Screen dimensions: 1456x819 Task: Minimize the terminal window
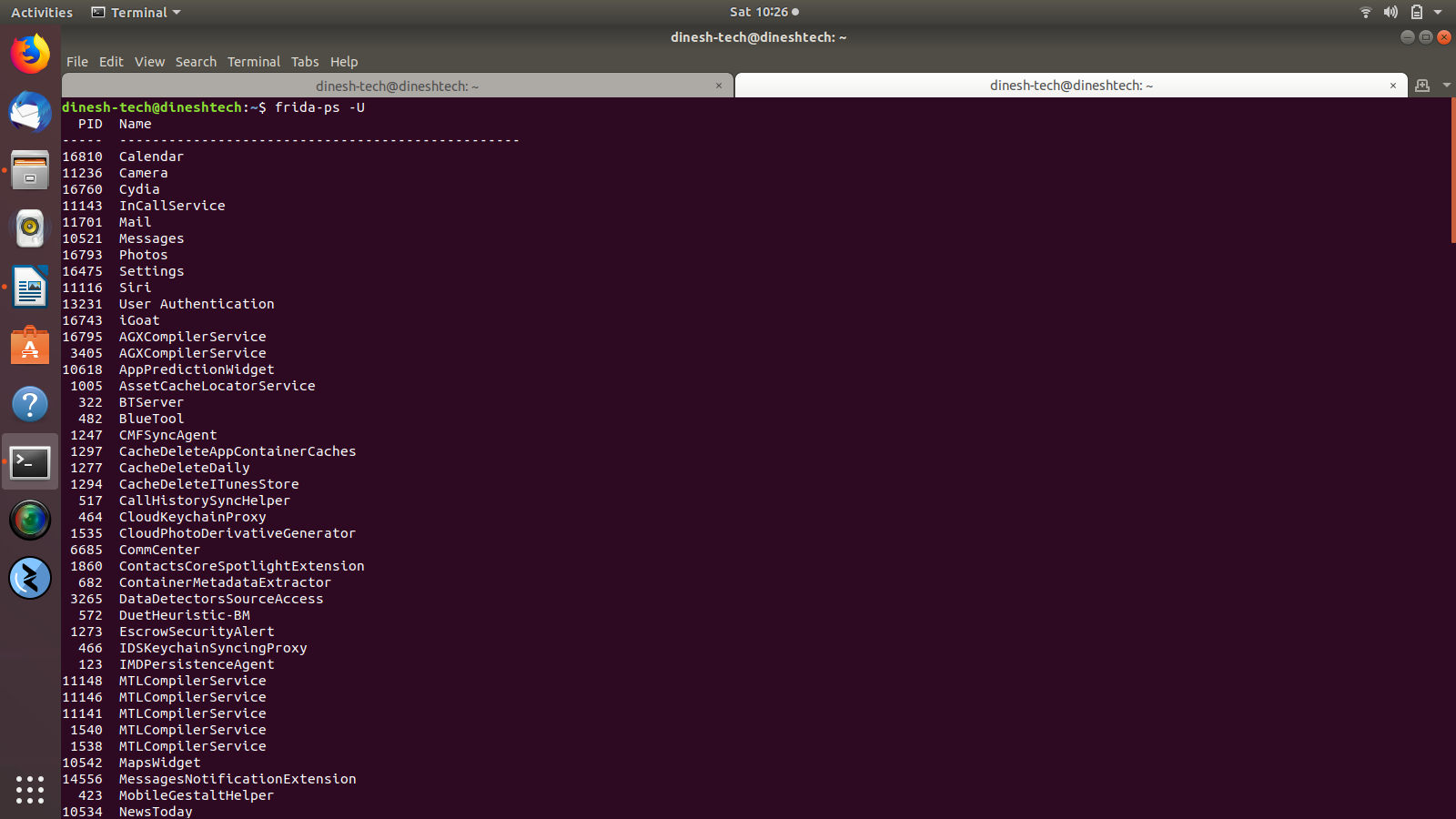[1408, 37]
